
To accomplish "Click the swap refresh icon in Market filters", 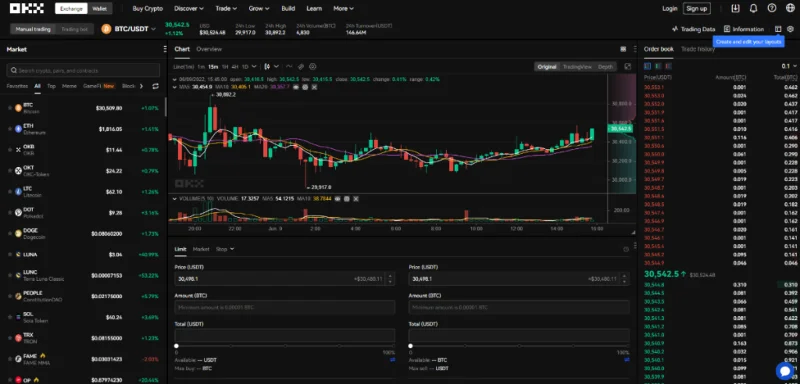I will coord(156,86).
